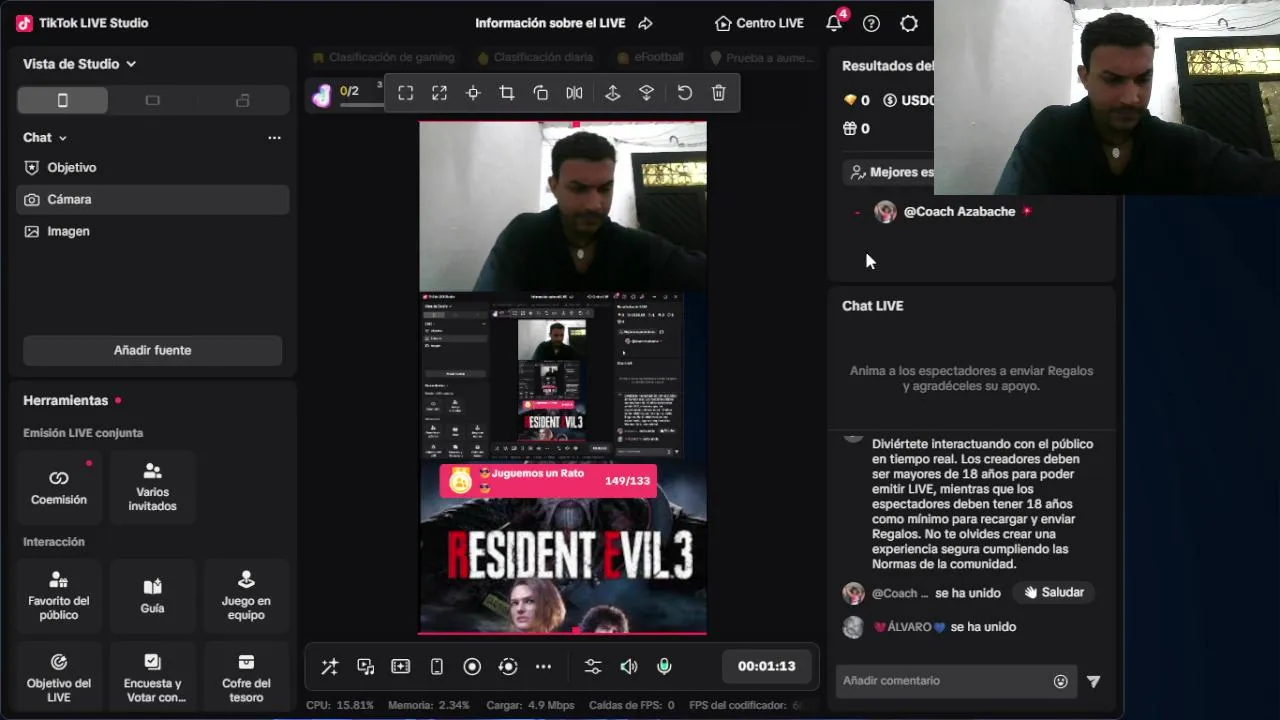Click the stretch to fullscreen arrows icon
The image size is (1280, 720).
[x=439, y=93]
